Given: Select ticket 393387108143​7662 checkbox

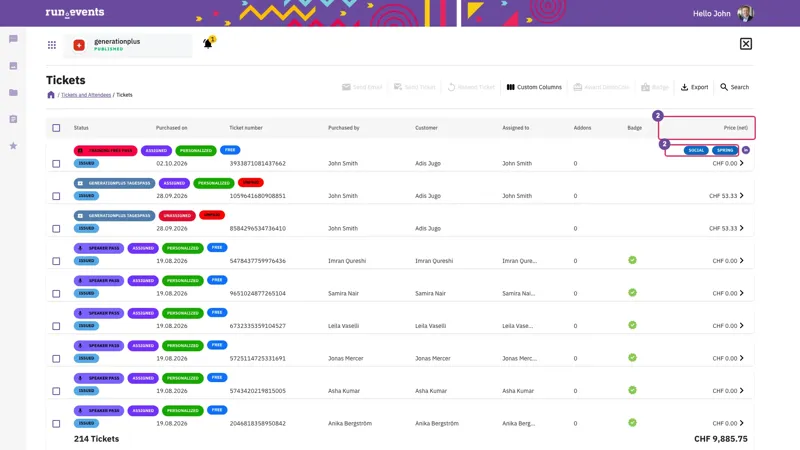Looking at the screenshot, I should [x=56, y=164].
